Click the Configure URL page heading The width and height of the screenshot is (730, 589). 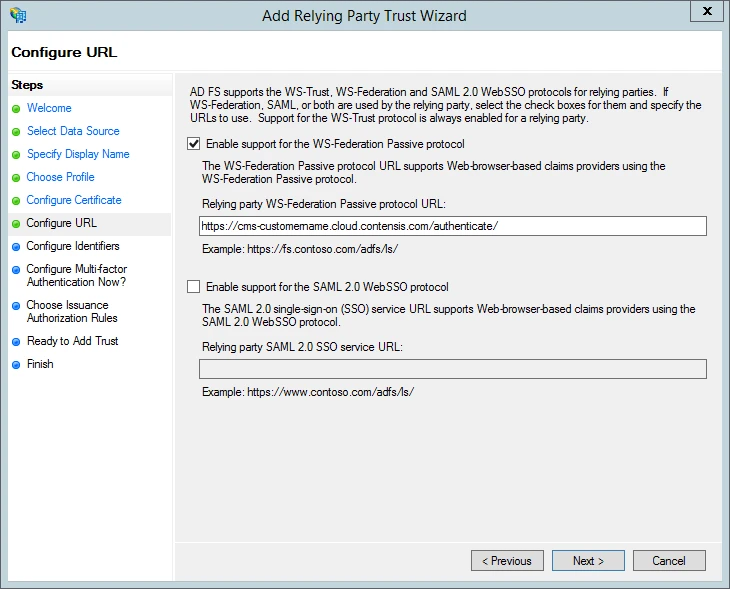point(64,52)
